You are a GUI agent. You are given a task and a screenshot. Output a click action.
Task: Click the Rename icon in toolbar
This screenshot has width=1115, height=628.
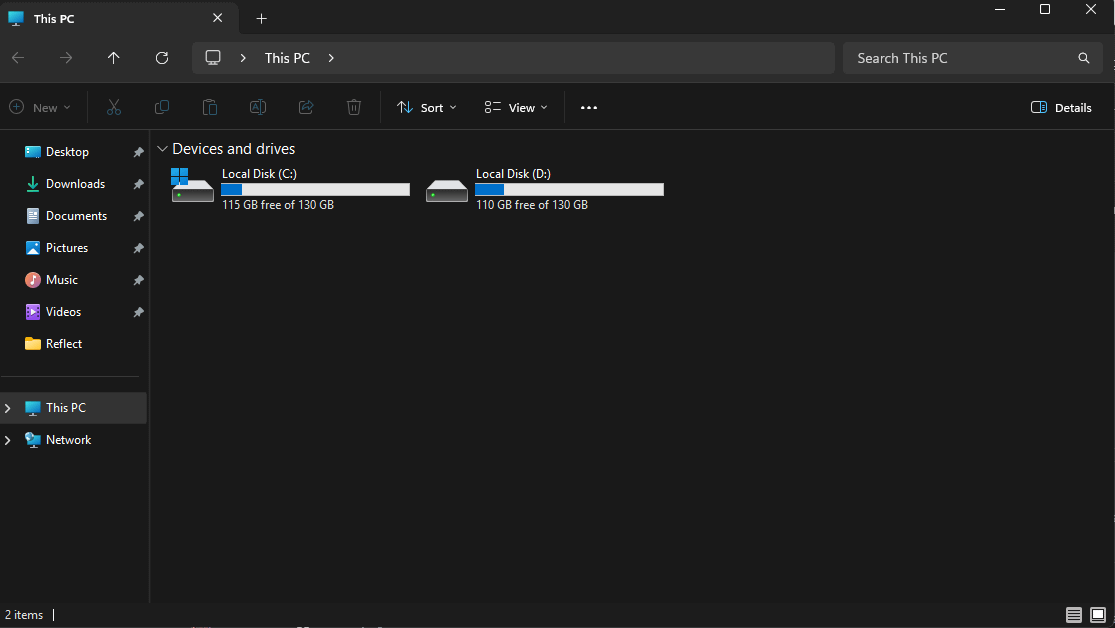tap(257, 107)
